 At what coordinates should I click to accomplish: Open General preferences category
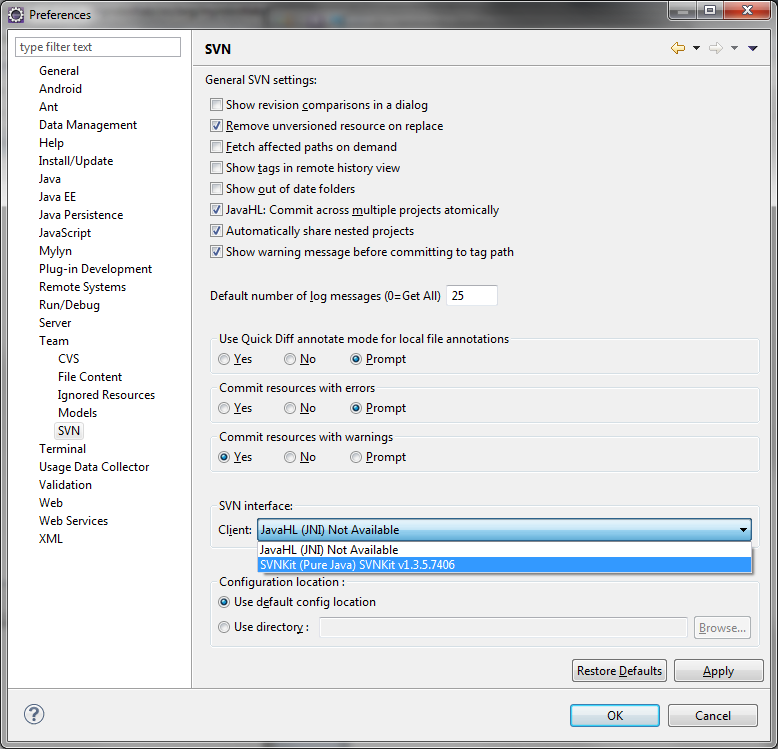[x=59, y=71]
